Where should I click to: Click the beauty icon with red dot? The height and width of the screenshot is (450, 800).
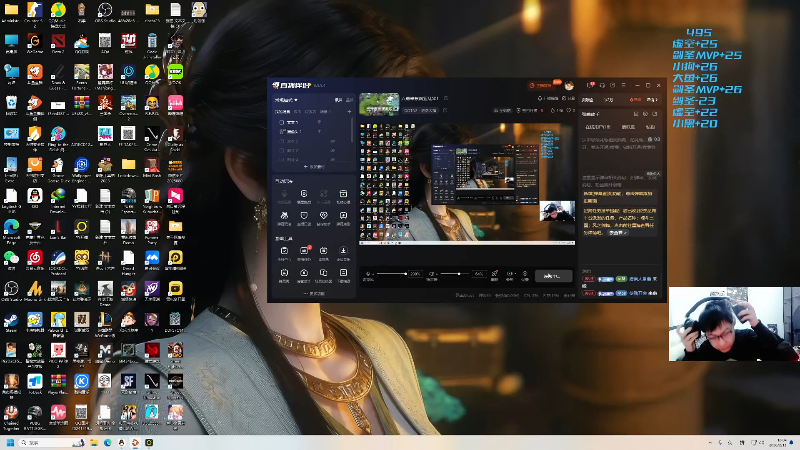point(494,276)
